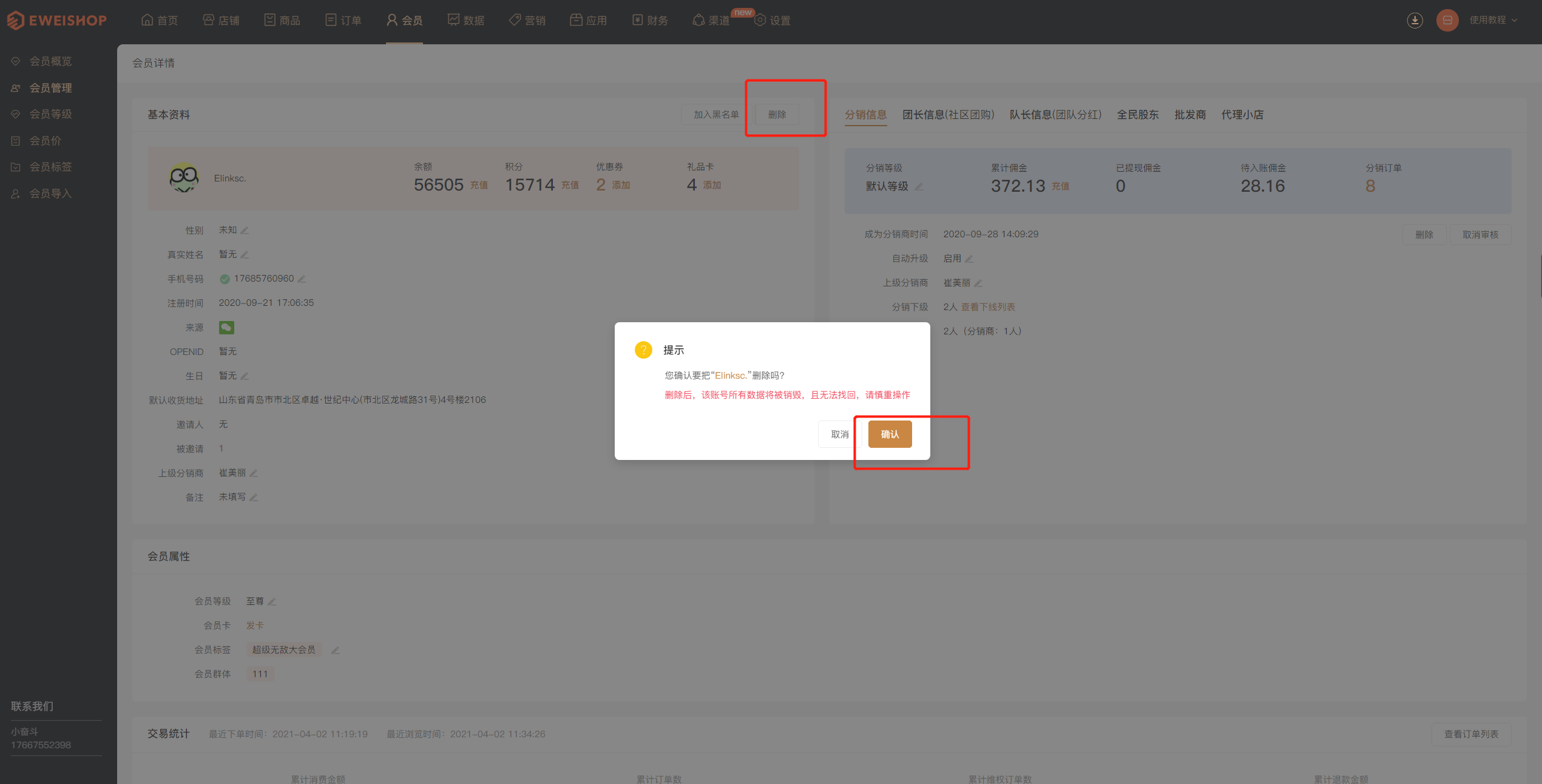Image resolution: width=1542 pixels, height=784 pixels.
Task: Click the 111 member group tag
Action: coord(260,674)
